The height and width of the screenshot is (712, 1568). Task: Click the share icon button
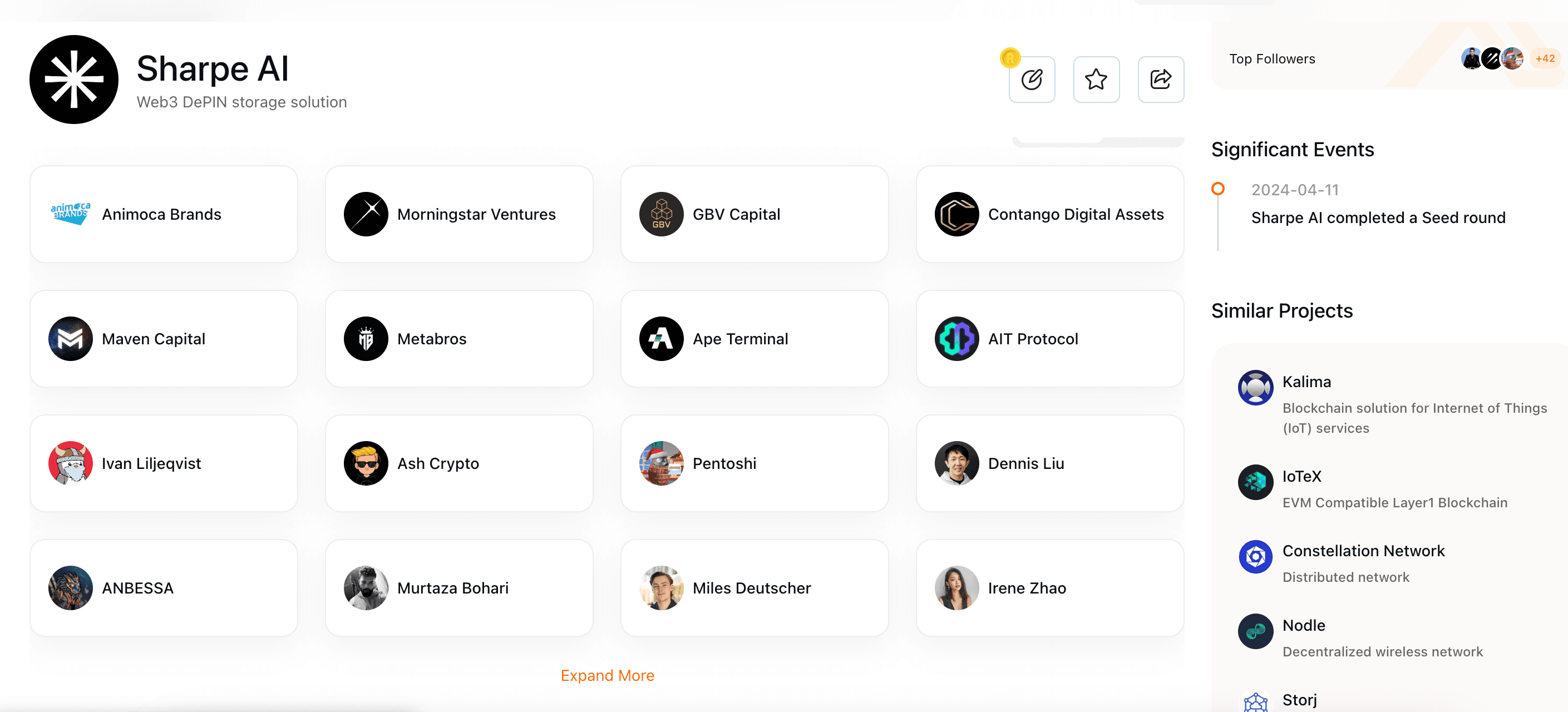(1161, 80)
